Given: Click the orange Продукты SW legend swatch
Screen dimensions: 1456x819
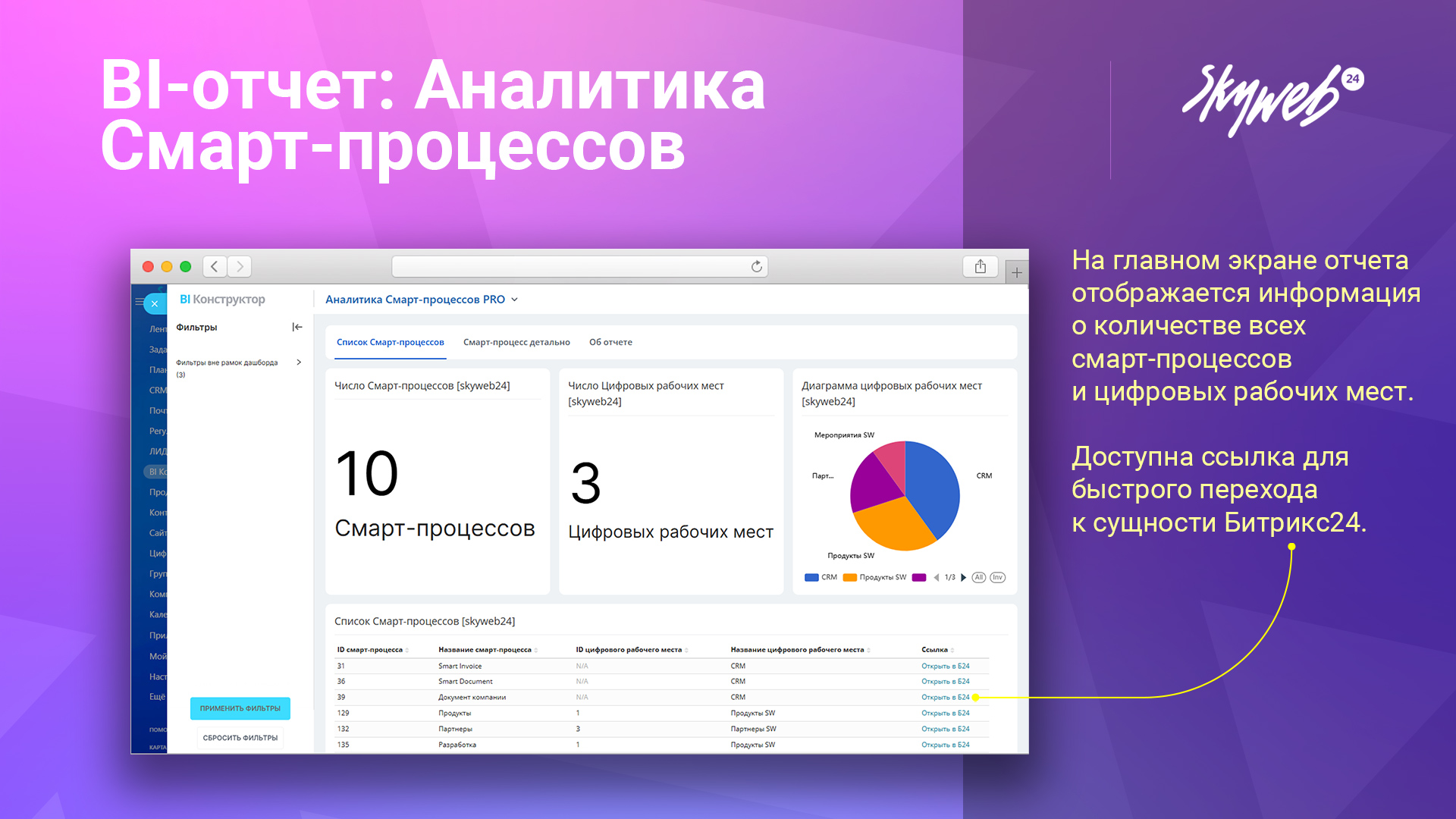Looking at the screenshot, I should tap(850, 578).
